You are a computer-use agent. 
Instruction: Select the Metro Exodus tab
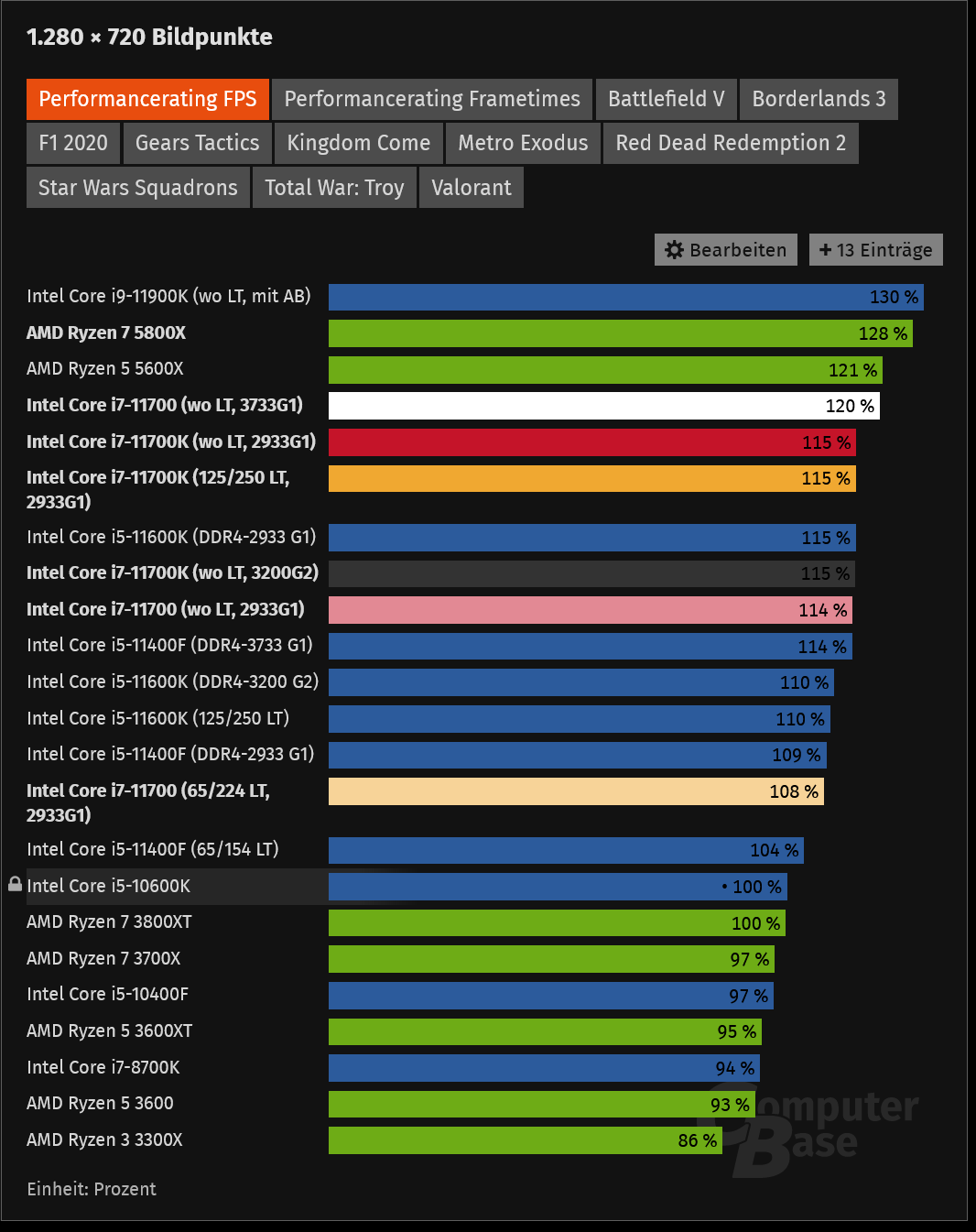tap(524, 143)
